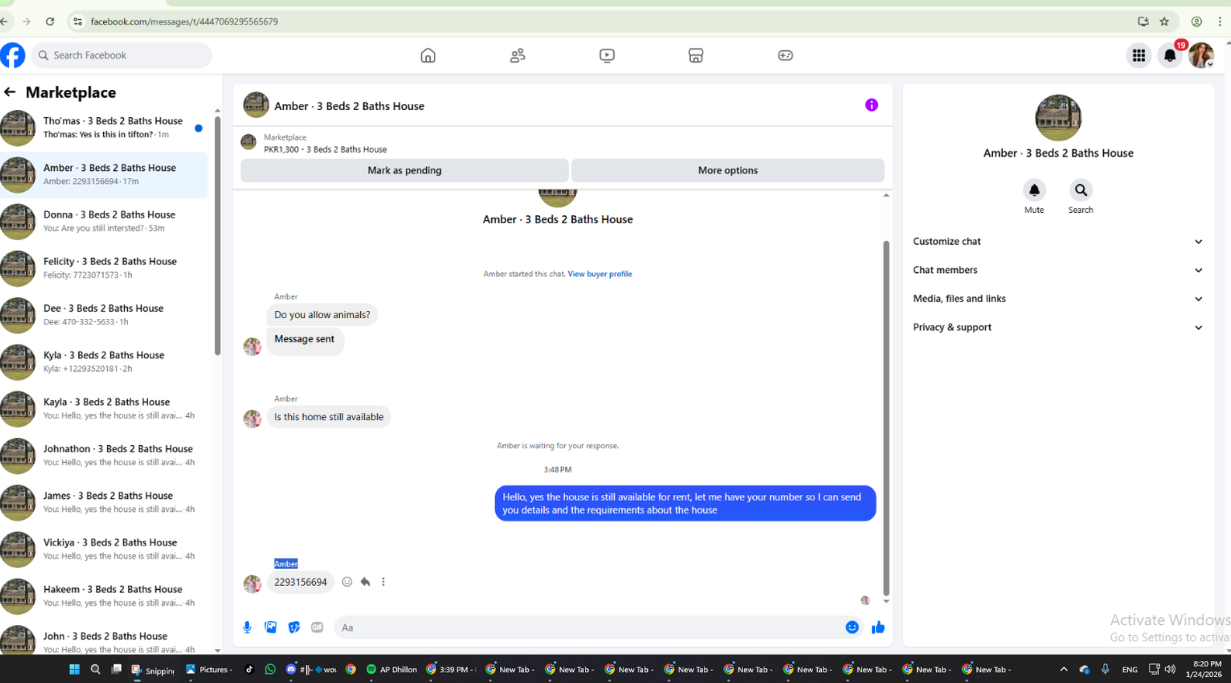1231x683 pixels.
Task: Open the Gaming icon in top navigation
Action: point(785,56)
